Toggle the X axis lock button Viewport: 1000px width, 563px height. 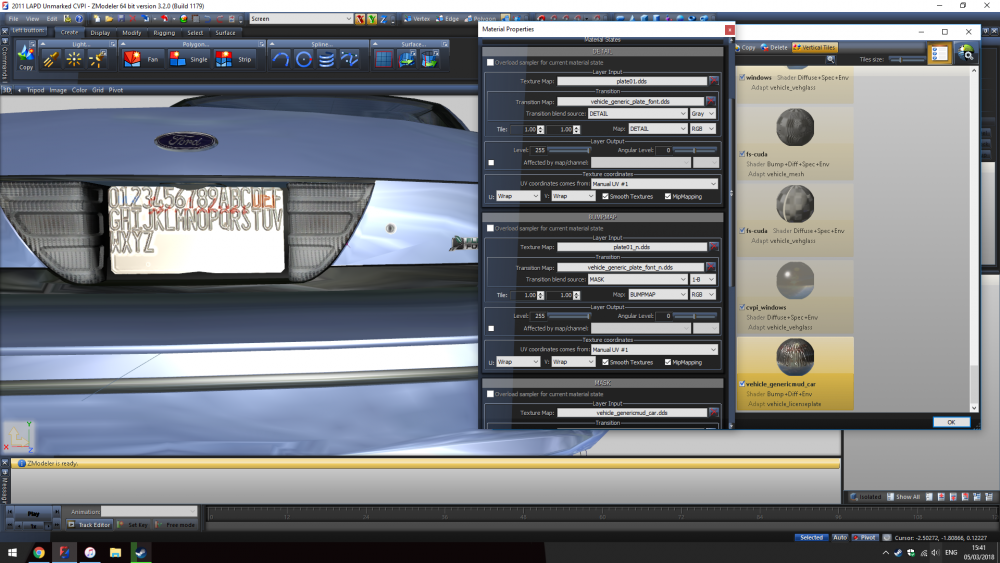pos(360,19)
